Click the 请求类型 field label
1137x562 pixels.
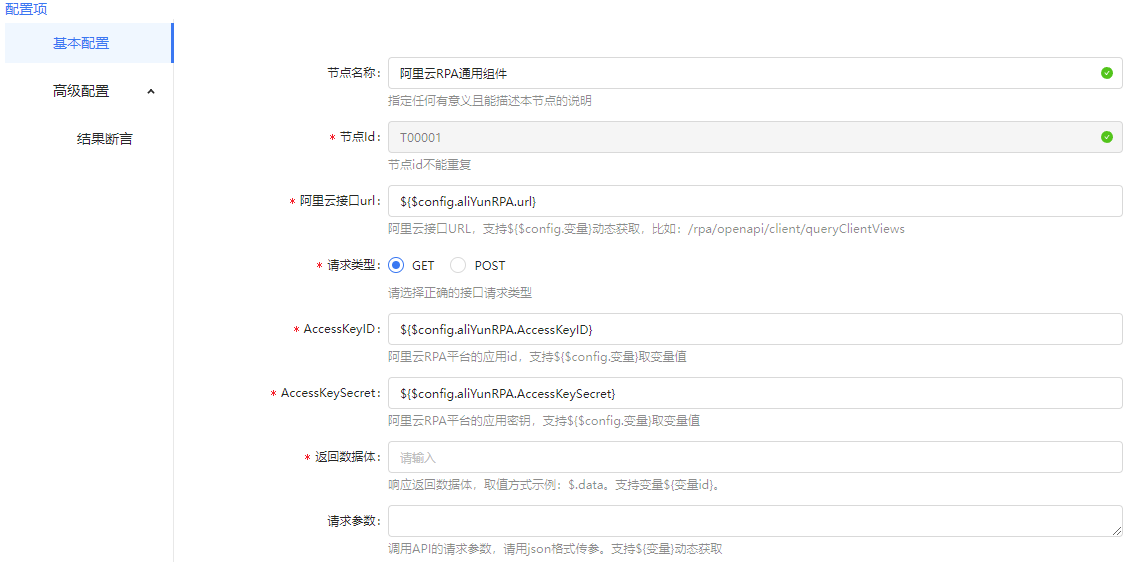pyautogui.click(x=353, y=266)
